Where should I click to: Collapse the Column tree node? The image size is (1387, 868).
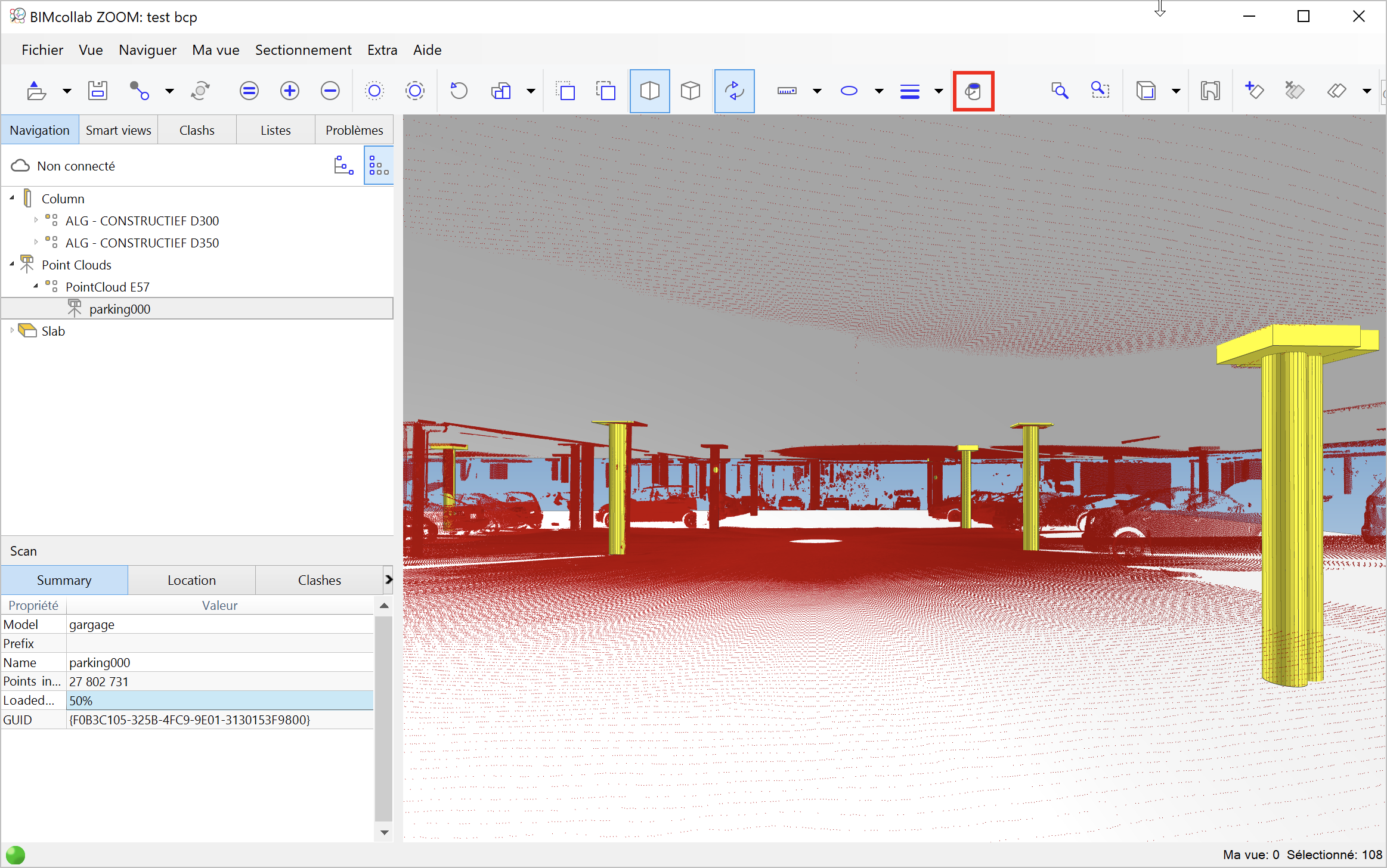point(12,198)
